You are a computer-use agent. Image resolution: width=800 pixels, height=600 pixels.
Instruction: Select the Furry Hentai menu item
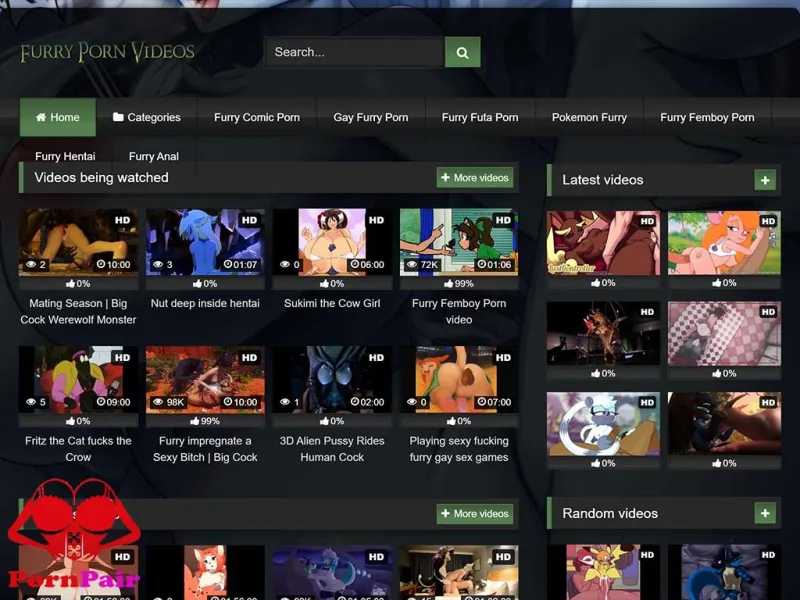tap(65, 156)
